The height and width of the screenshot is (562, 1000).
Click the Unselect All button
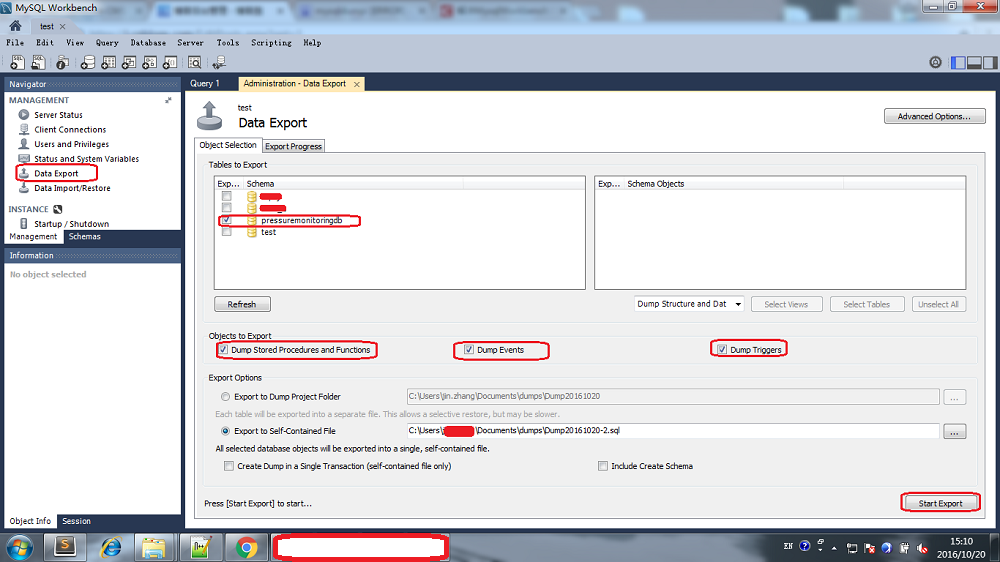[938, 304]
